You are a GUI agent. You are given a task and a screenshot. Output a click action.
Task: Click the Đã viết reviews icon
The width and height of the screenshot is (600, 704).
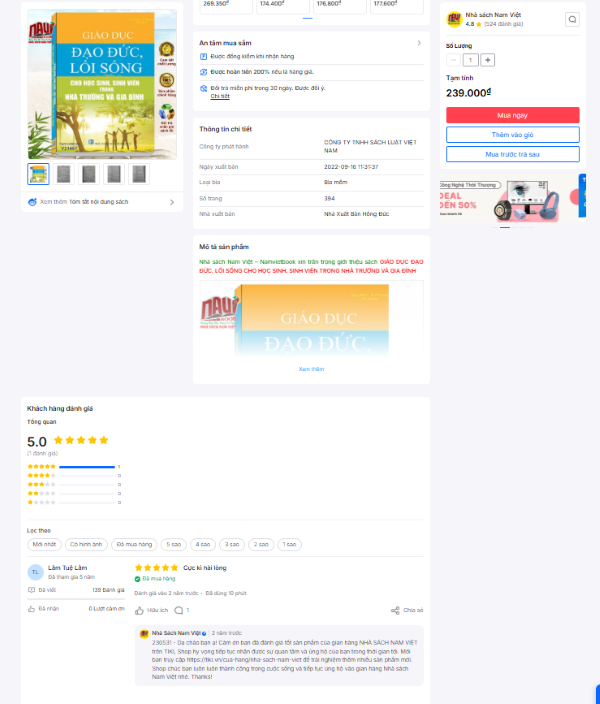pyautogui.click(x=31, y=590)
